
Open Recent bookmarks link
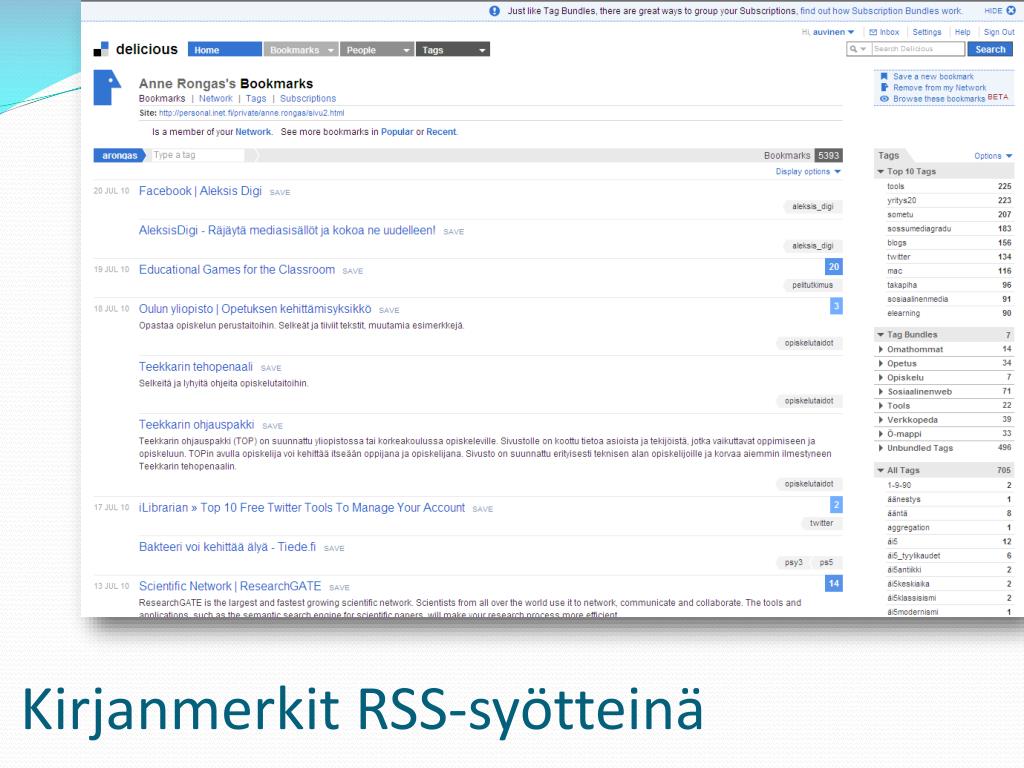coord(441,132)
